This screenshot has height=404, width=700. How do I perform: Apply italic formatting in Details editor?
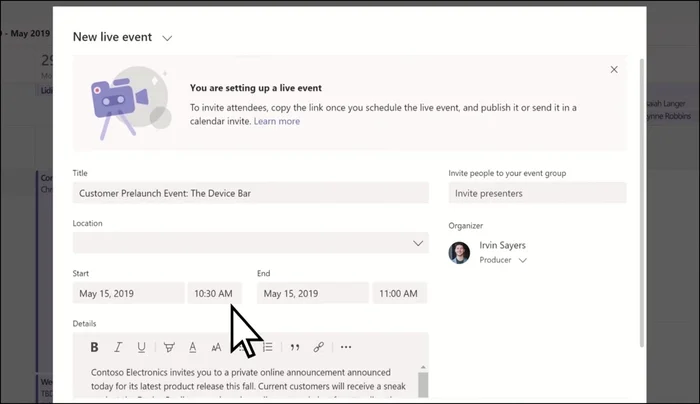click(x=118, y=347)
